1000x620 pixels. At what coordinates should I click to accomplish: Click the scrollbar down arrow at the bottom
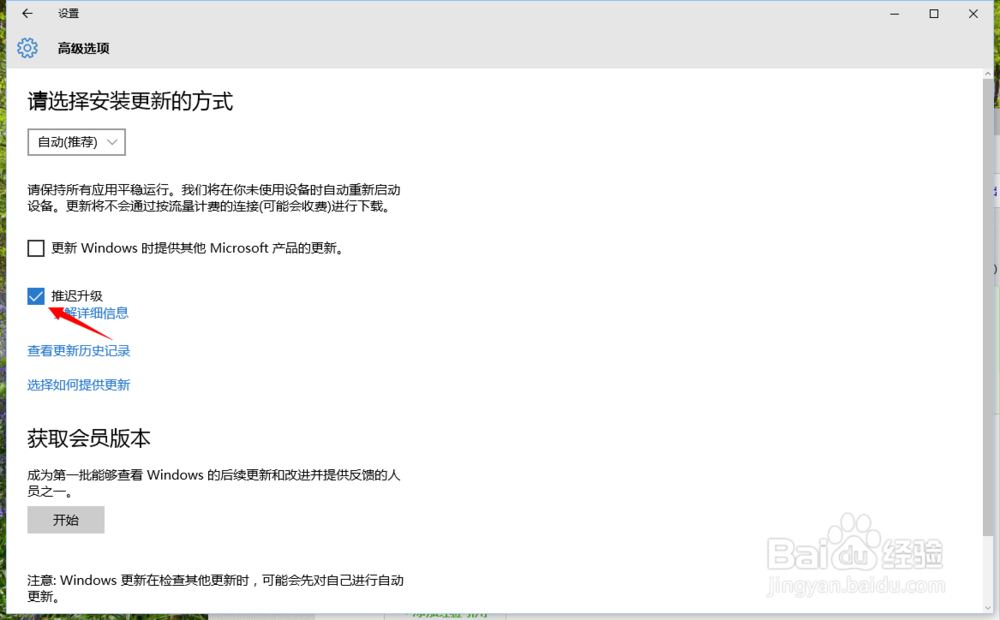pos(989,608)
